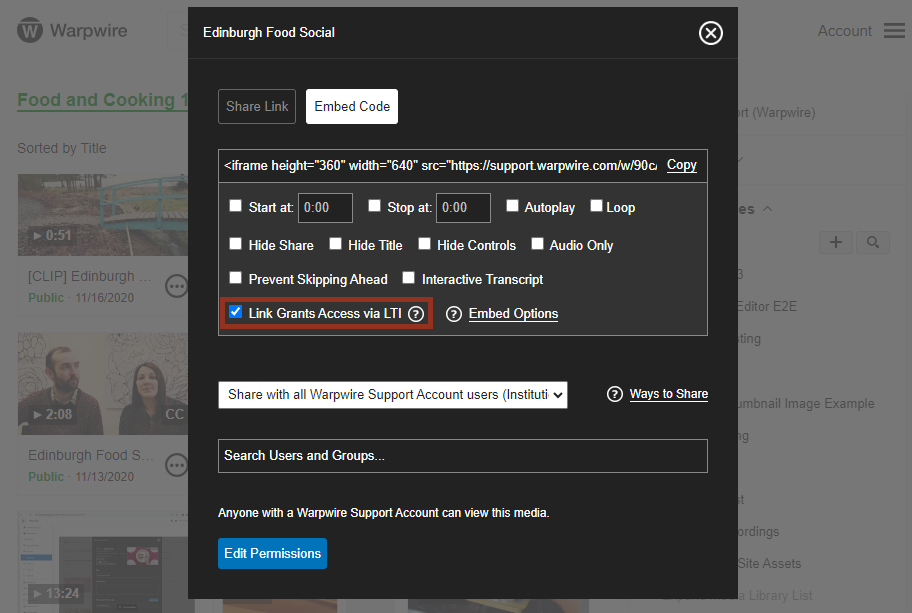This screenshot has width=912, height=613.
Task: Toggle the Autoplay checkbox
Action: [x=512, y=206]
